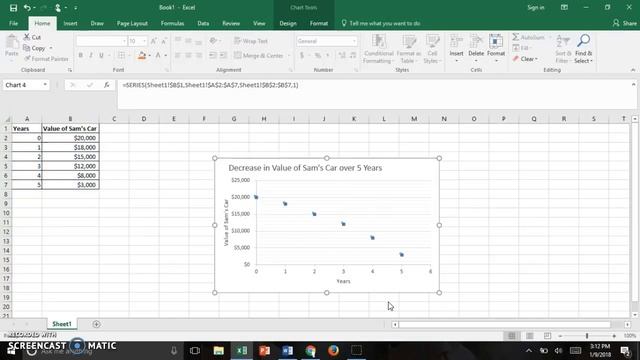Screen dimensions: 640x360
Task: Collapse the ribbon arrow
Action: tap(633, 70)
